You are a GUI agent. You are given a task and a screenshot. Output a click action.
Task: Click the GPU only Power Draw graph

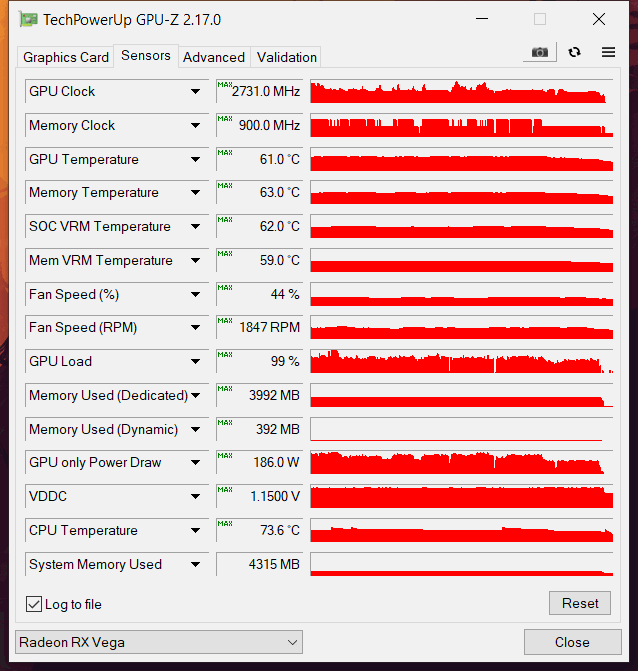pyautogui.click(x=462, y=462)
